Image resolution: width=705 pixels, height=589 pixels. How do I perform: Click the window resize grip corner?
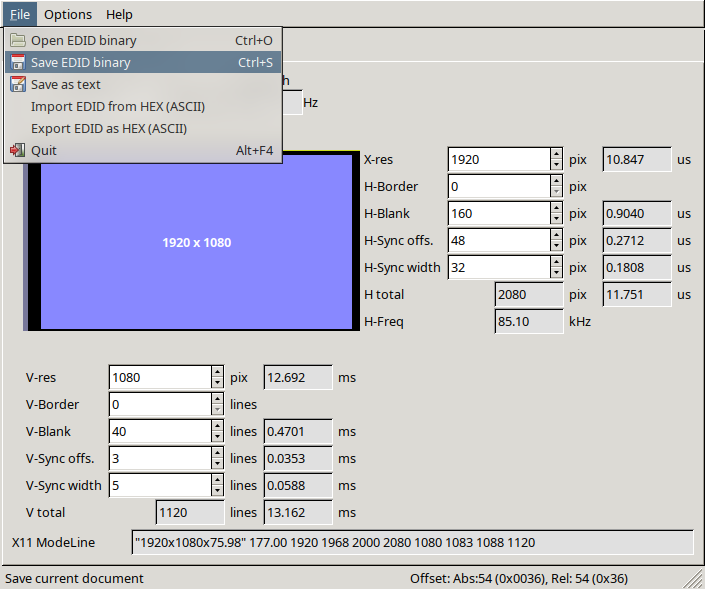click(x=694, y=579)
